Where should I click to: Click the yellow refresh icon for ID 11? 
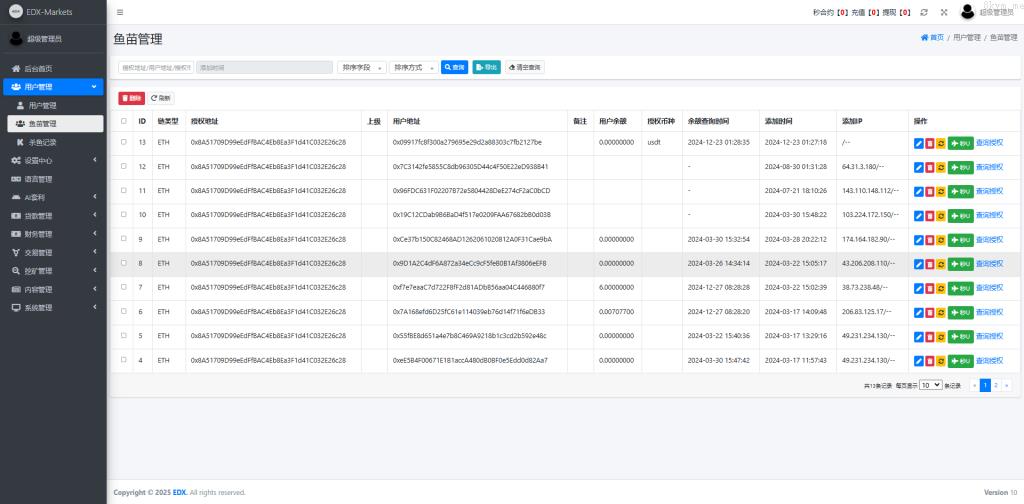coord(941,191)
